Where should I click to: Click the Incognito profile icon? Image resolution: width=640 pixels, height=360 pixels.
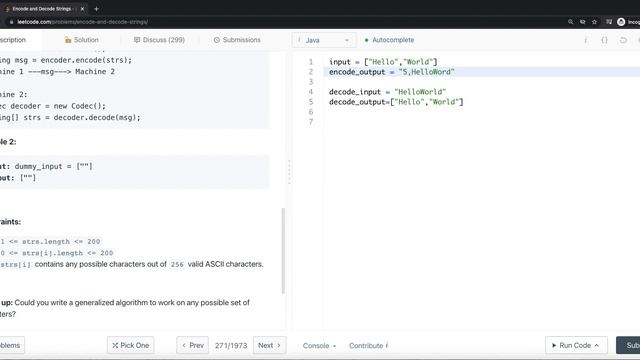(621, 22)
